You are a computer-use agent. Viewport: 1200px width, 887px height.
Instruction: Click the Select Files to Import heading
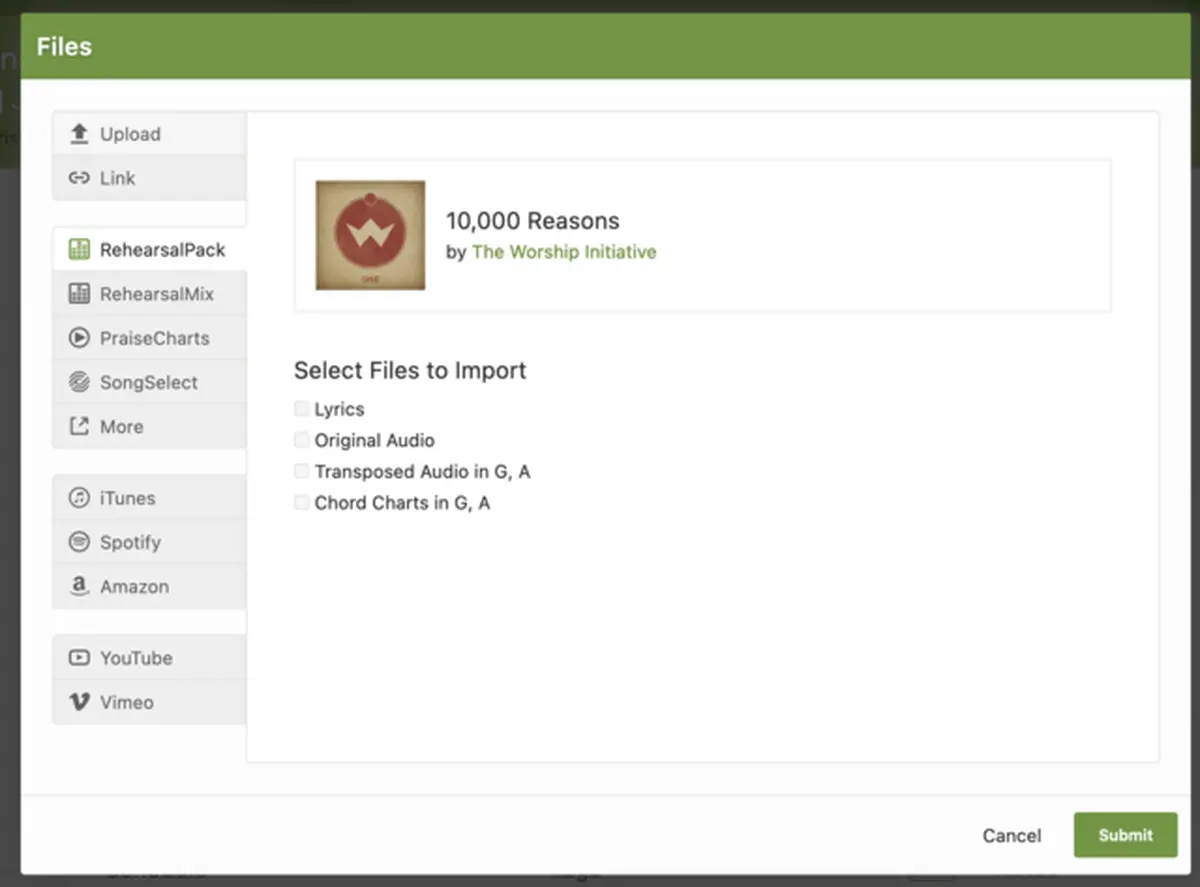click(410, 370)
